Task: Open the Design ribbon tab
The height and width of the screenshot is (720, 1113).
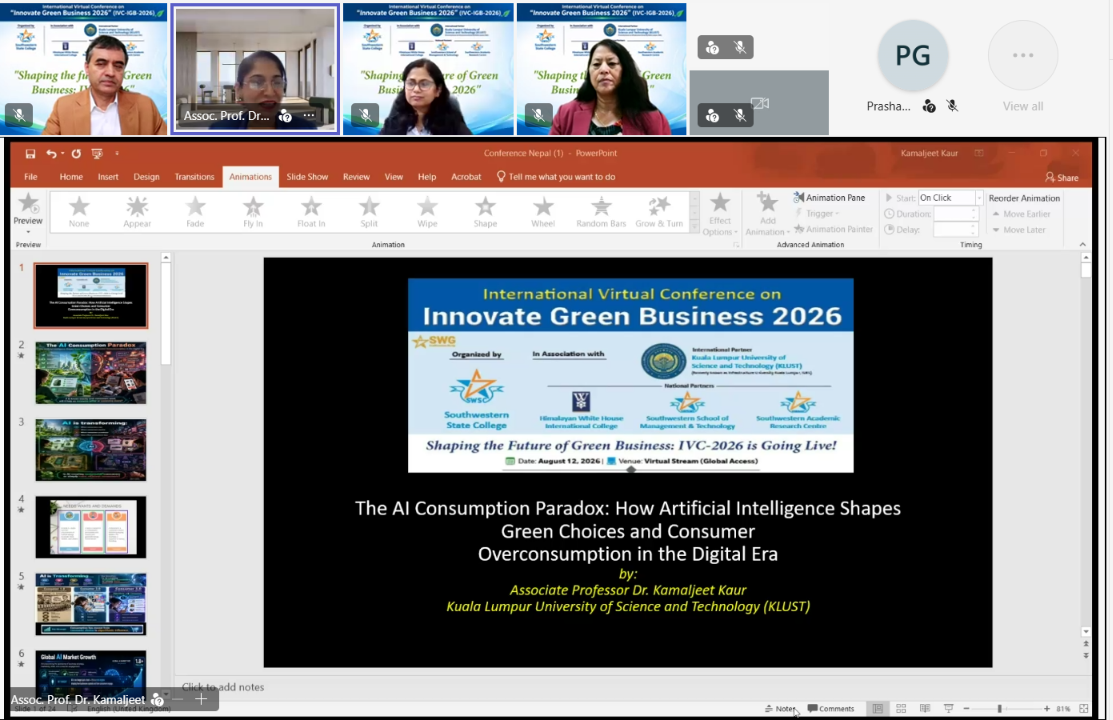Action: pos(146,177)
